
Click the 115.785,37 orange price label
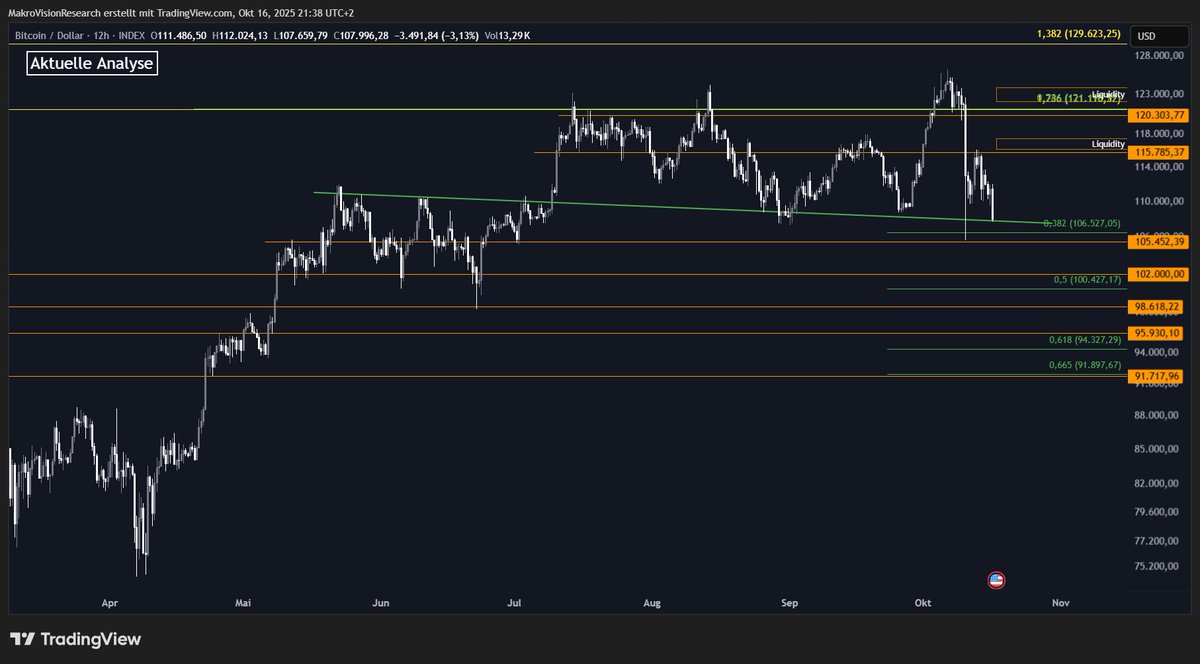click(1158, 152)
